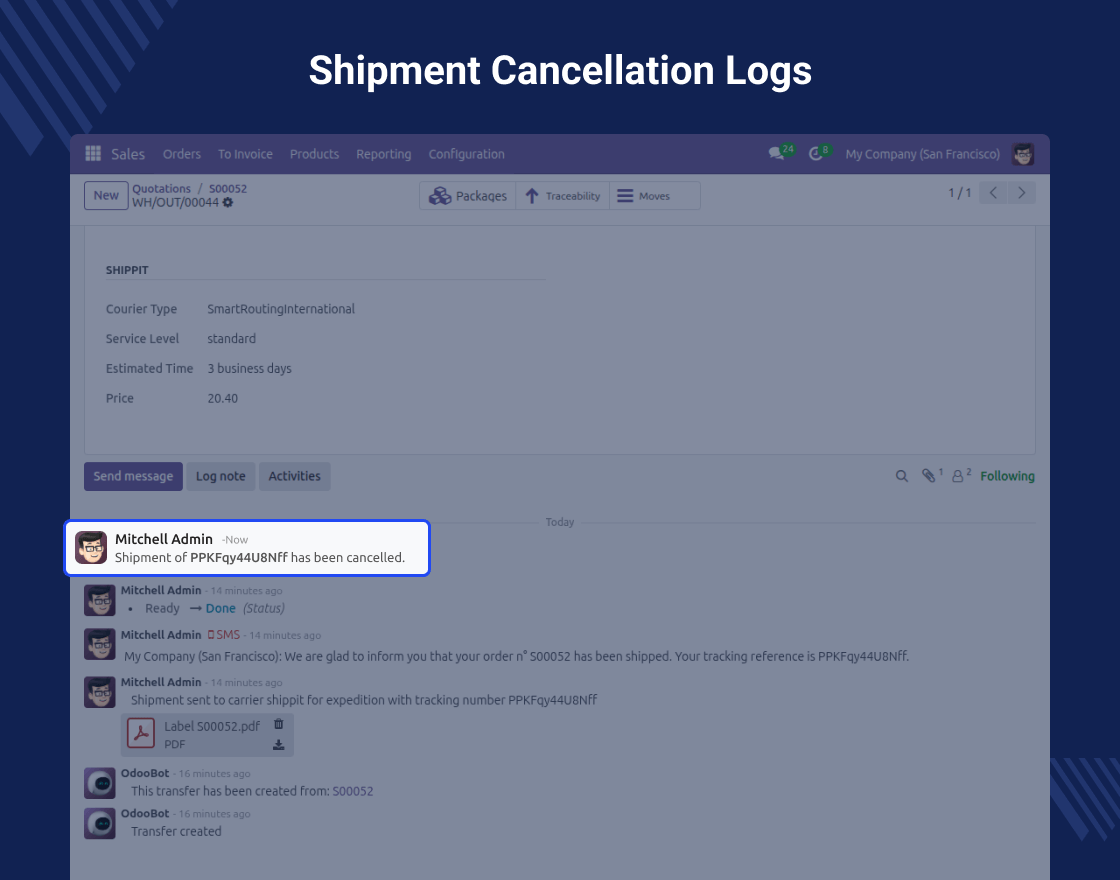Open the activities clock icon
The height and width of the screenshot is (880, 1120).
816,154
